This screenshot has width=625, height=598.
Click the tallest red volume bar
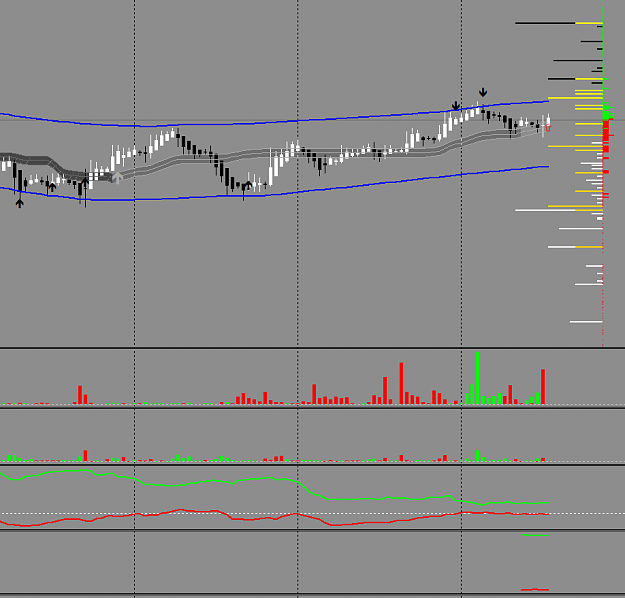pyautogui.click(x=401, y=383)
